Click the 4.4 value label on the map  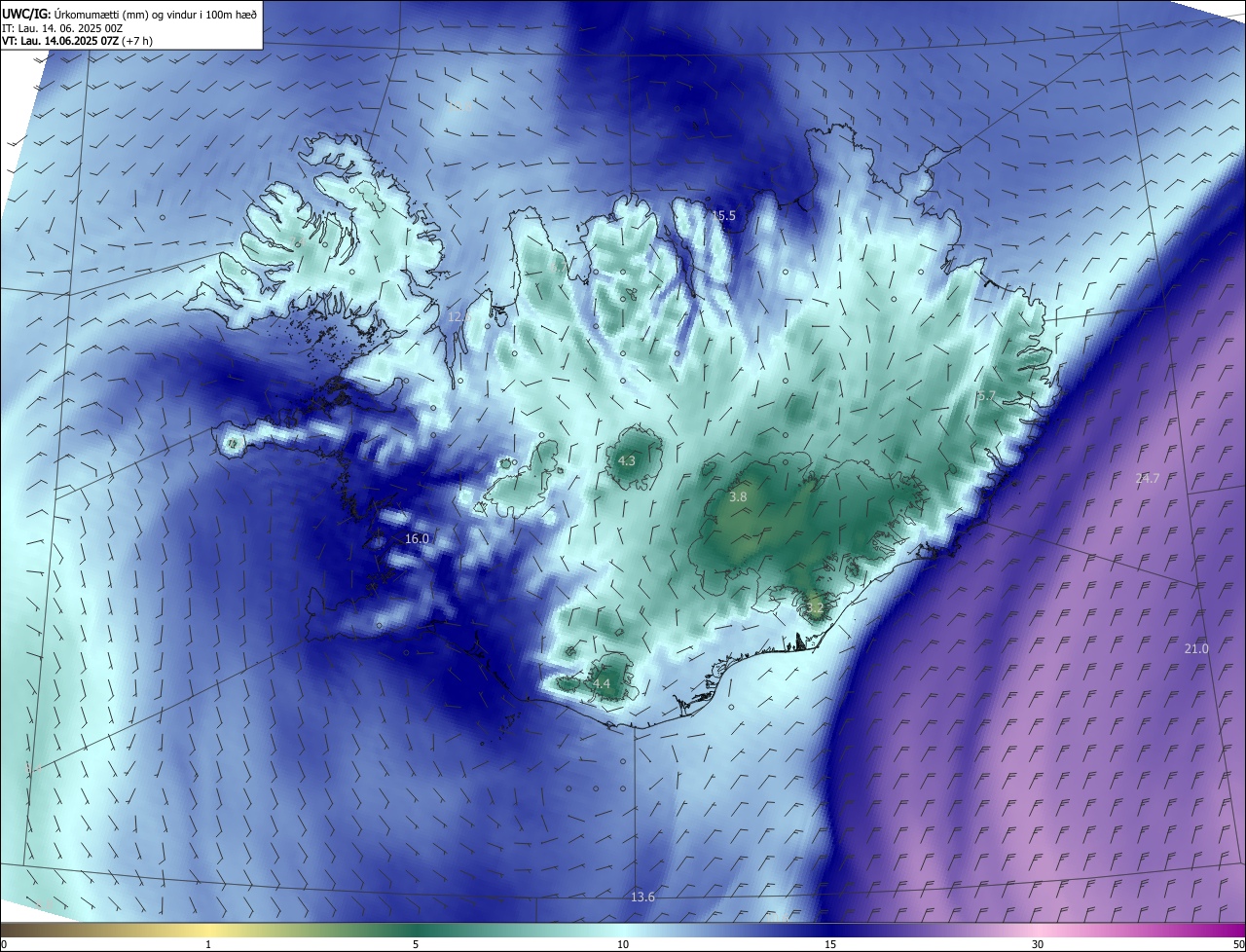602,684
